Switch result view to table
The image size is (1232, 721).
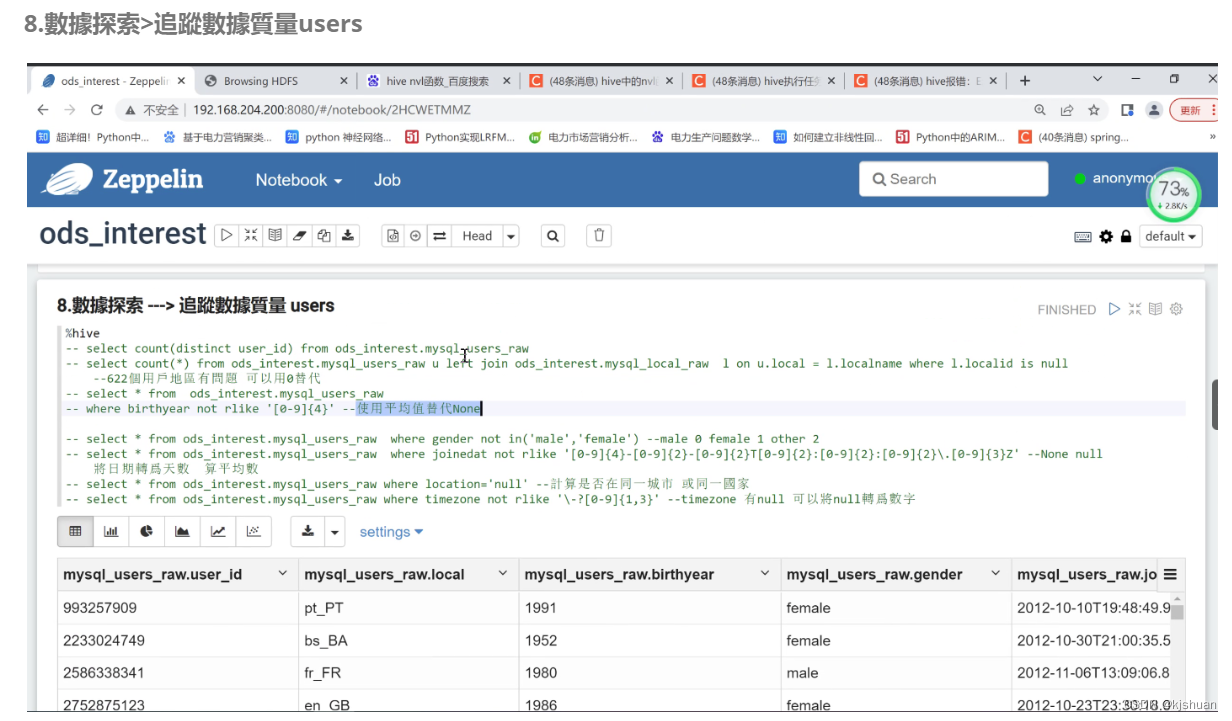tap(76, 532)
